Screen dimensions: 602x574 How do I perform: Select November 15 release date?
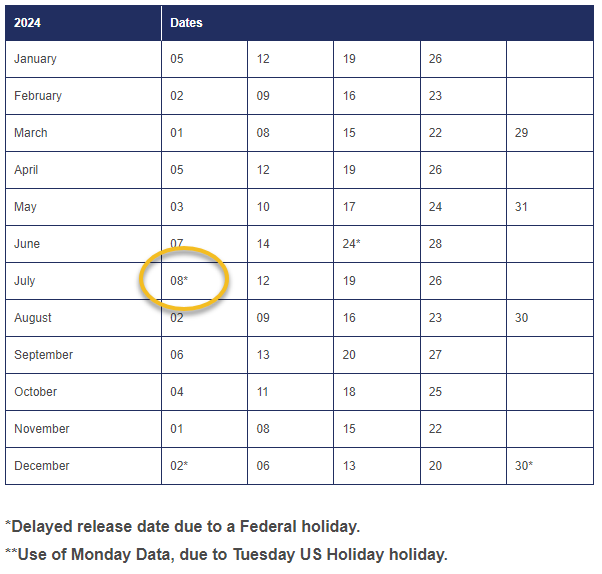pyautogui.click(x=349, y=429)
